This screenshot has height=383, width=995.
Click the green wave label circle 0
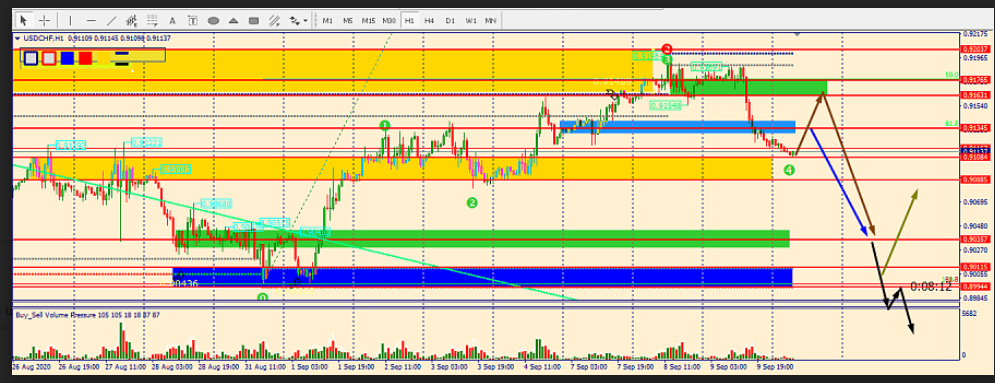263,297
